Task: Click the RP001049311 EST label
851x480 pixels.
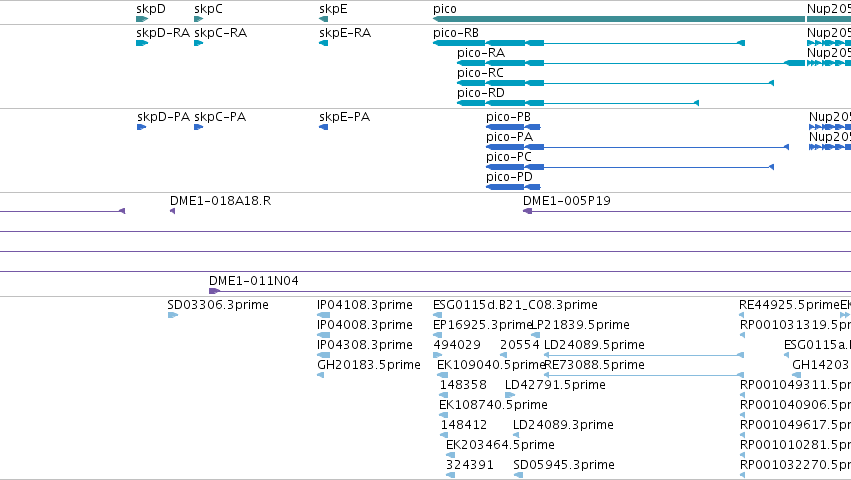Action: pos(795,385)
